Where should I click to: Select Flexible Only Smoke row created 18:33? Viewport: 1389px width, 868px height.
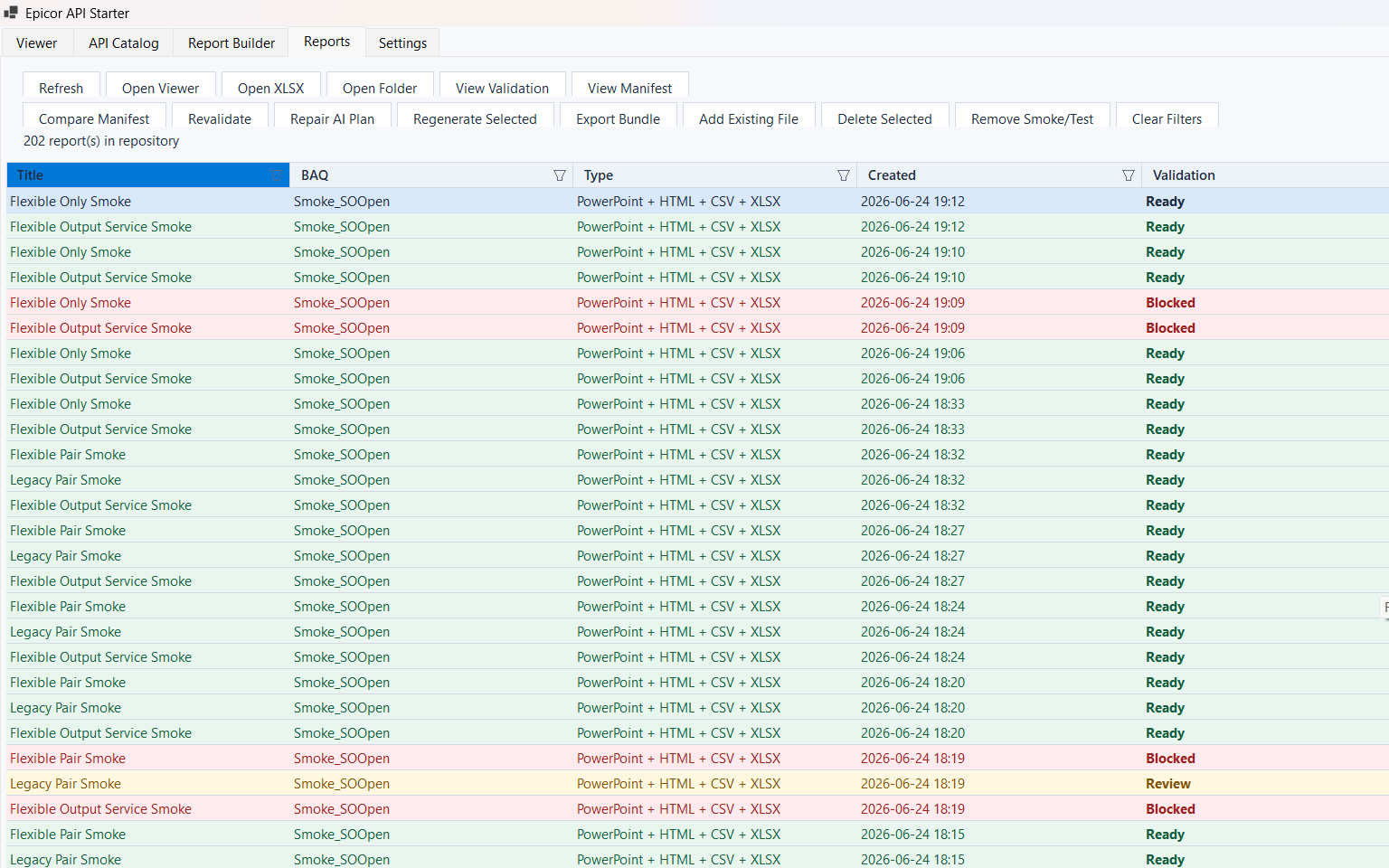tap(698, 404)
